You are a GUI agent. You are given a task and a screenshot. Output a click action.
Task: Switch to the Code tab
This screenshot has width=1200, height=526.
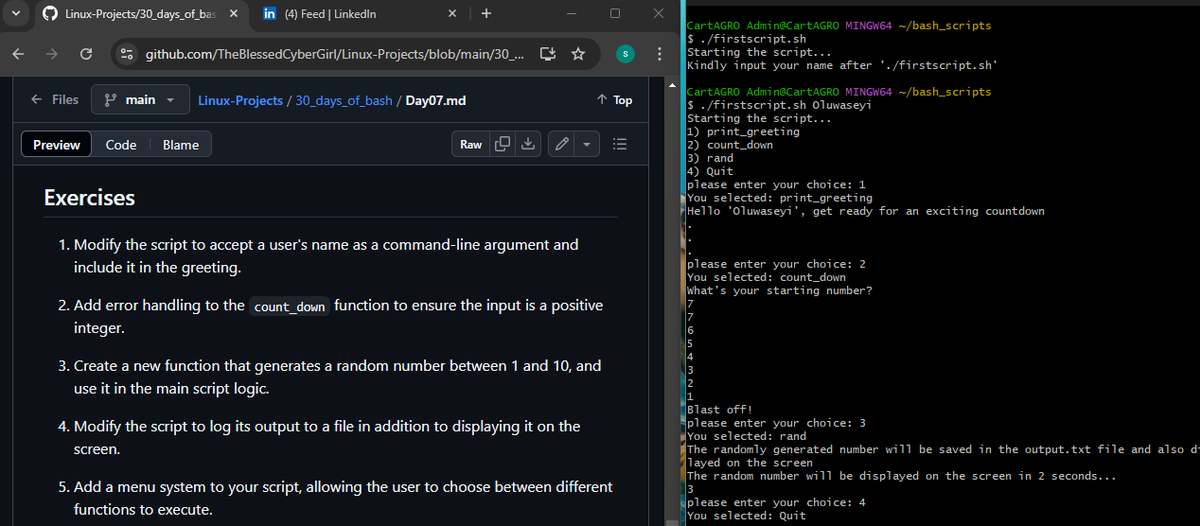[x=121, y=145]
